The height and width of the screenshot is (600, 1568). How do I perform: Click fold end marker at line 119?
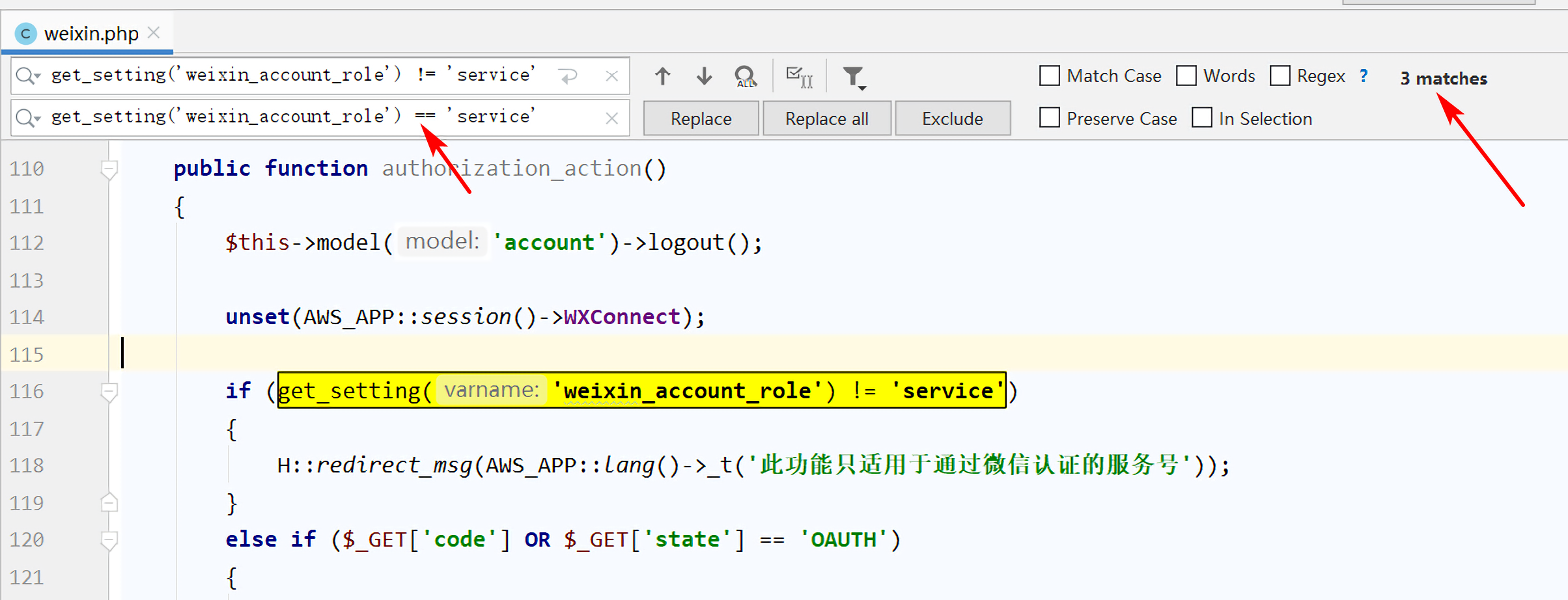pos(109,502)
